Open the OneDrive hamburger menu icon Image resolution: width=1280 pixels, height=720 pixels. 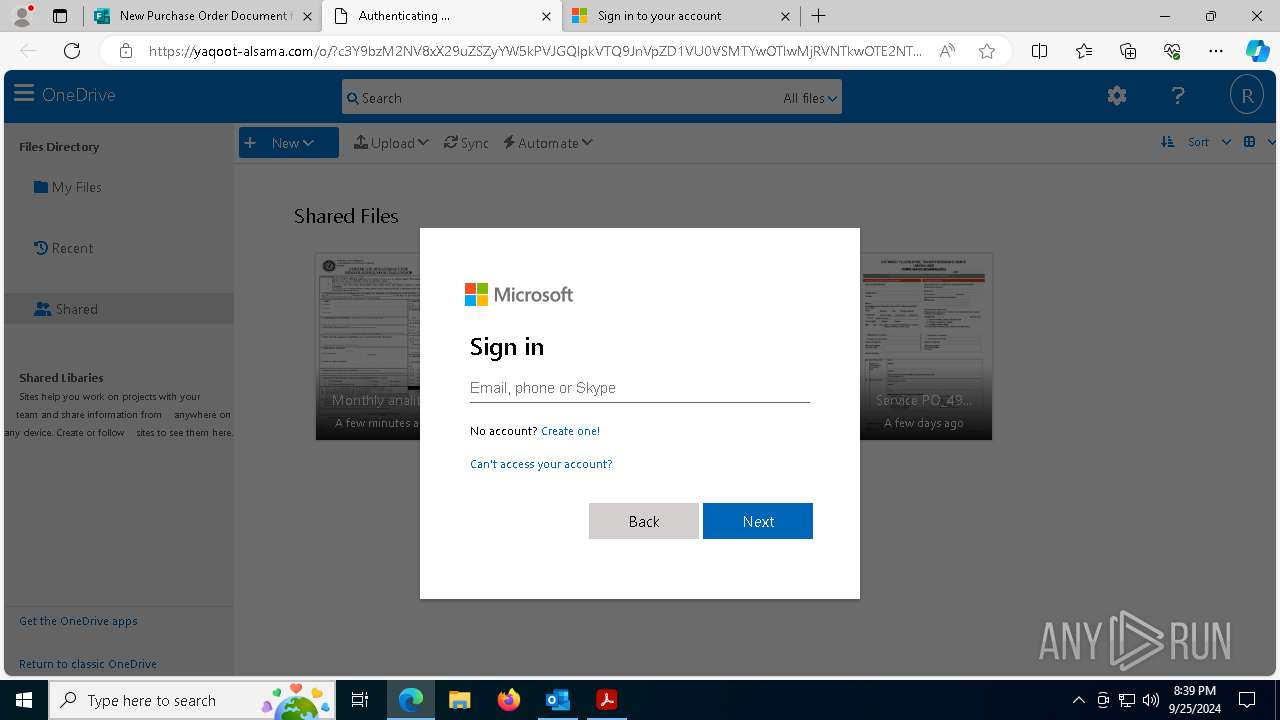coord(24,94)
